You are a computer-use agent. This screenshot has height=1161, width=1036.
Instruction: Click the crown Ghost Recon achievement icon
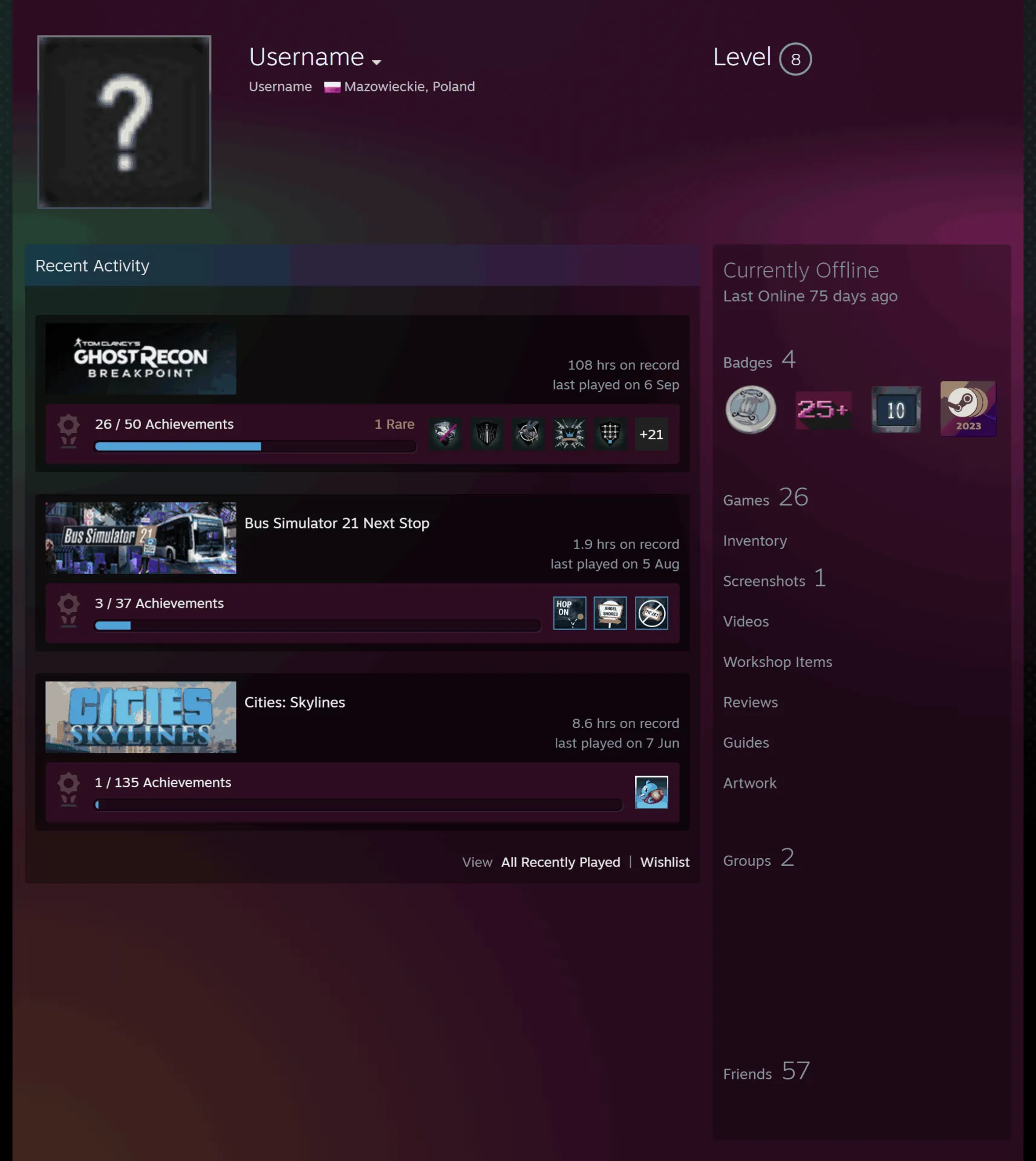tap(569, 434)
